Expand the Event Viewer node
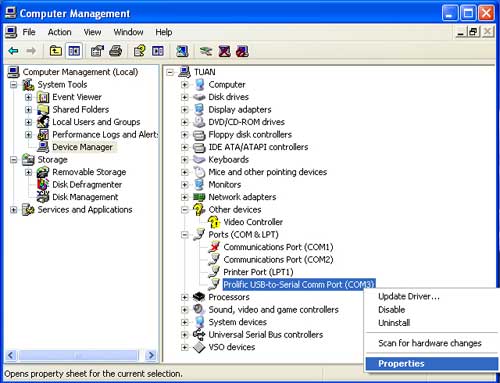This screenshot has height=383, width=500. coord(29,97)
